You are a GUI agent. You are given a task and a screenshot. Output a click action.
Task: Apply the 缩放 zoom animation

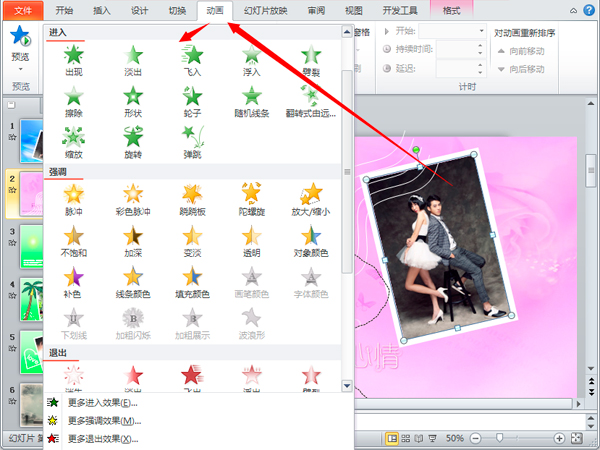pyautogui.click(x=73, y=142)
